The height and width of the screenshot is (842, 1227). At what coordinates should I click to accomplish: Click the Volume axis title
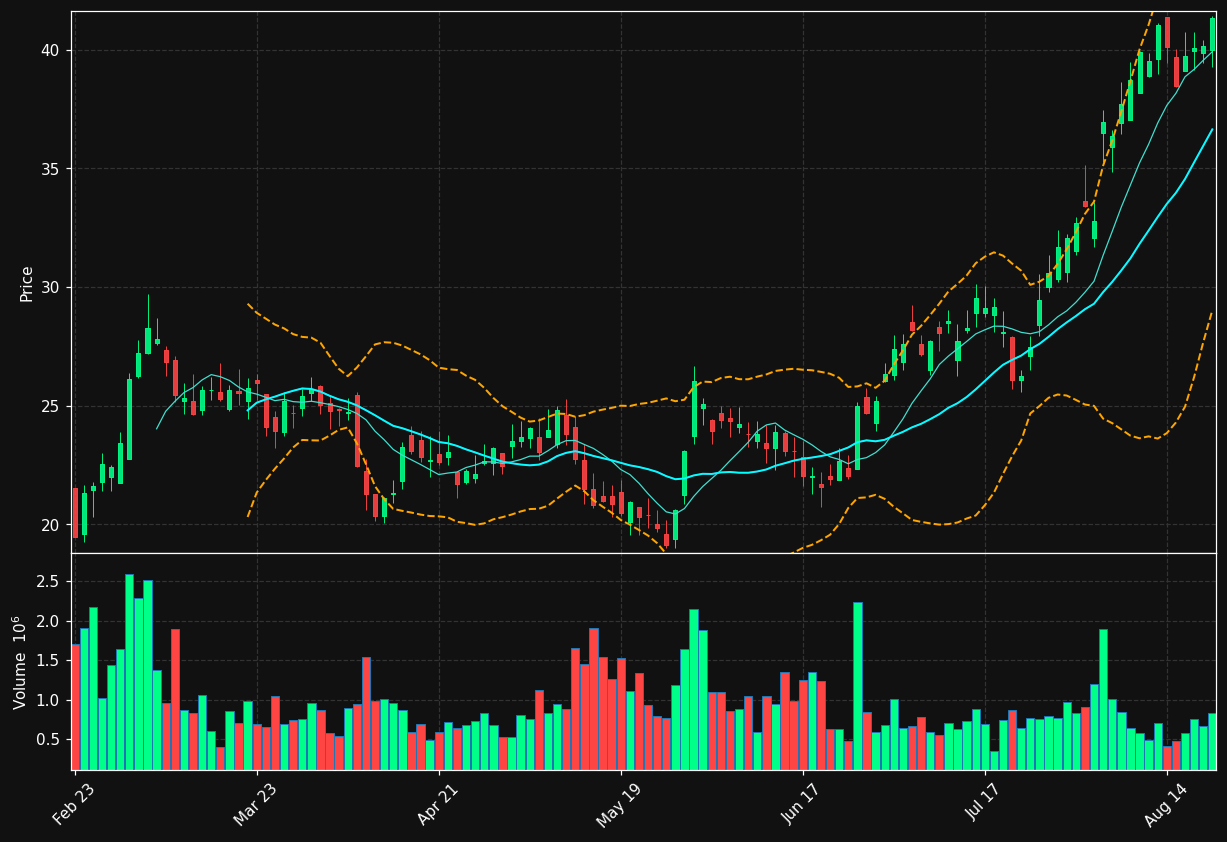pyautogui.click(x=20, y=662)
